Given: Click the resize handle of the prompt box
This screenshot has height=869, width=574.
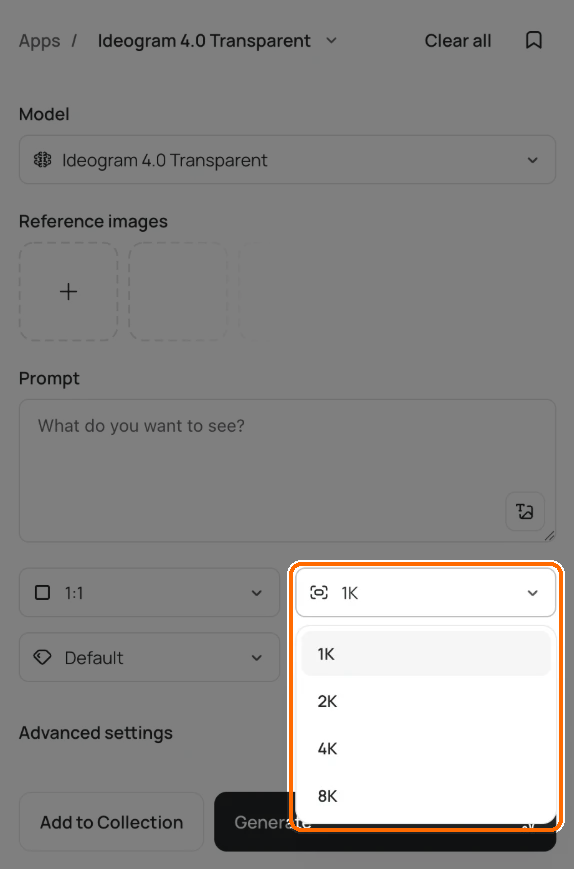Looking at the screenshot, I should coord(549,535).
